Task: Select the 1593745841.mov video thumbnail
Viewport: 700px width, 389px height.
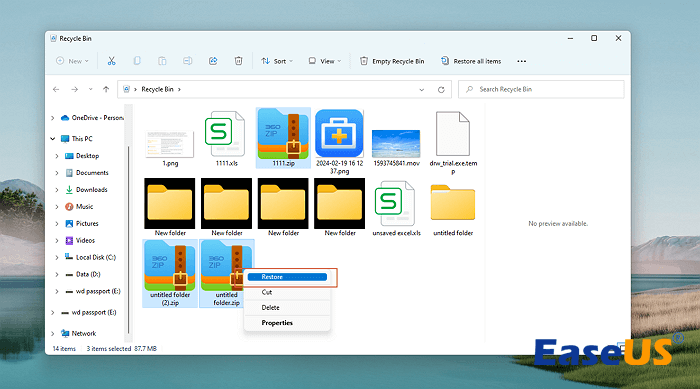Action: click(396, 143)
